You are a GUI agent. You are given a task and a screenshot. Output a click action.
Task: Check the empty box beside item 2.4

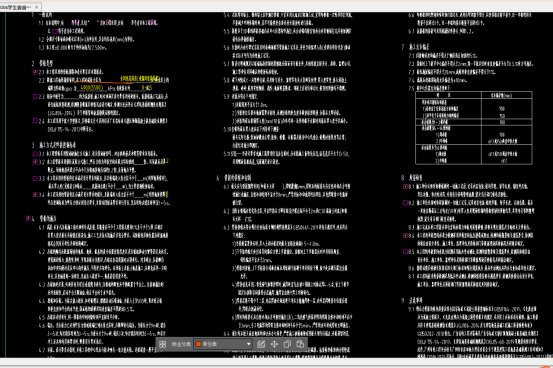tap(35, 121)
